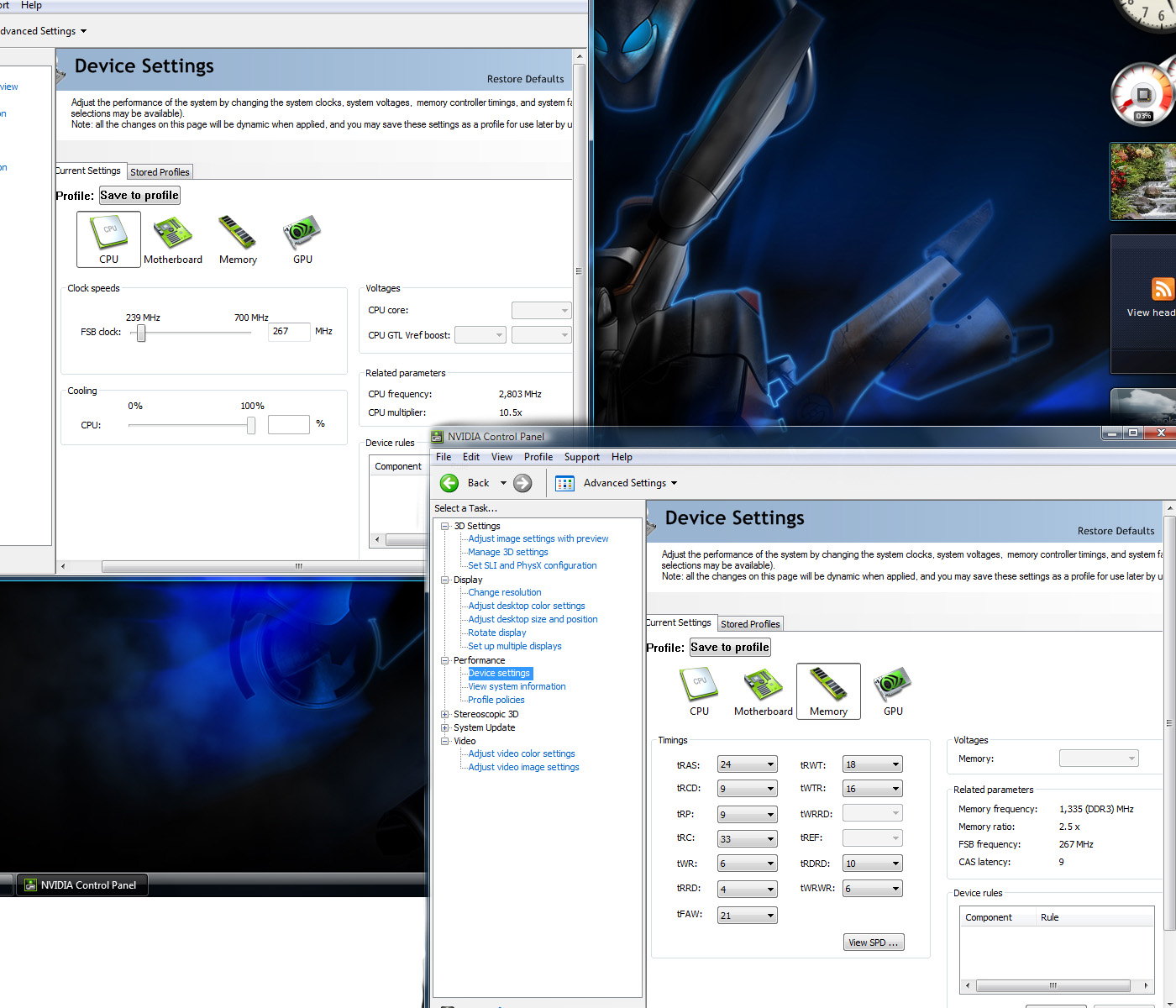Screen dimensions: 1176x1008
Task: Select the Motherboard icon in front window
Action: 763,690
